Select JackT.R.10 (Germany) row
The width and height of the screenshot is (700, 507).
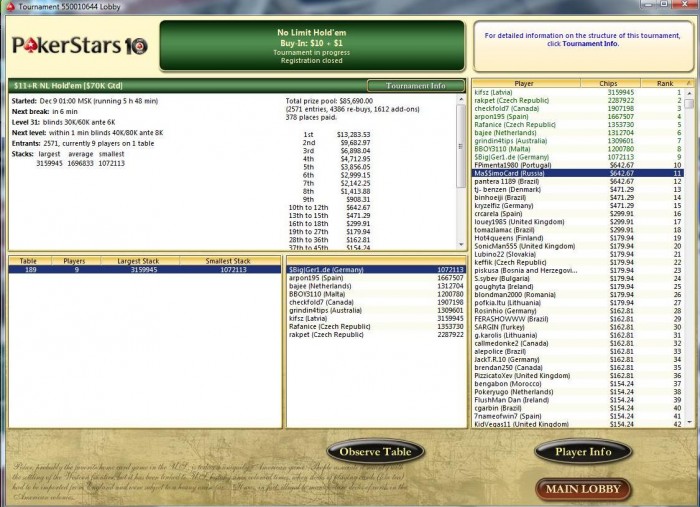[x=578, y=359]
